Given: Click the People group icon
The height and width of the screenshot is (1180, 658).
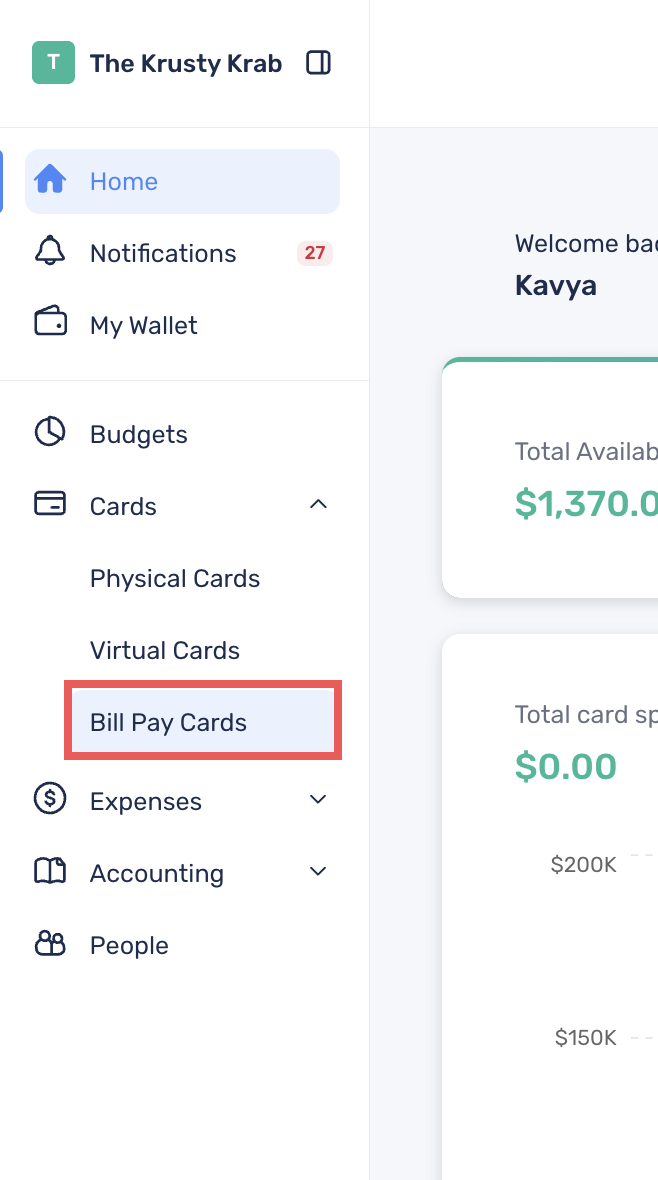Looking at the screenshot, I should [x=50, y=943].
